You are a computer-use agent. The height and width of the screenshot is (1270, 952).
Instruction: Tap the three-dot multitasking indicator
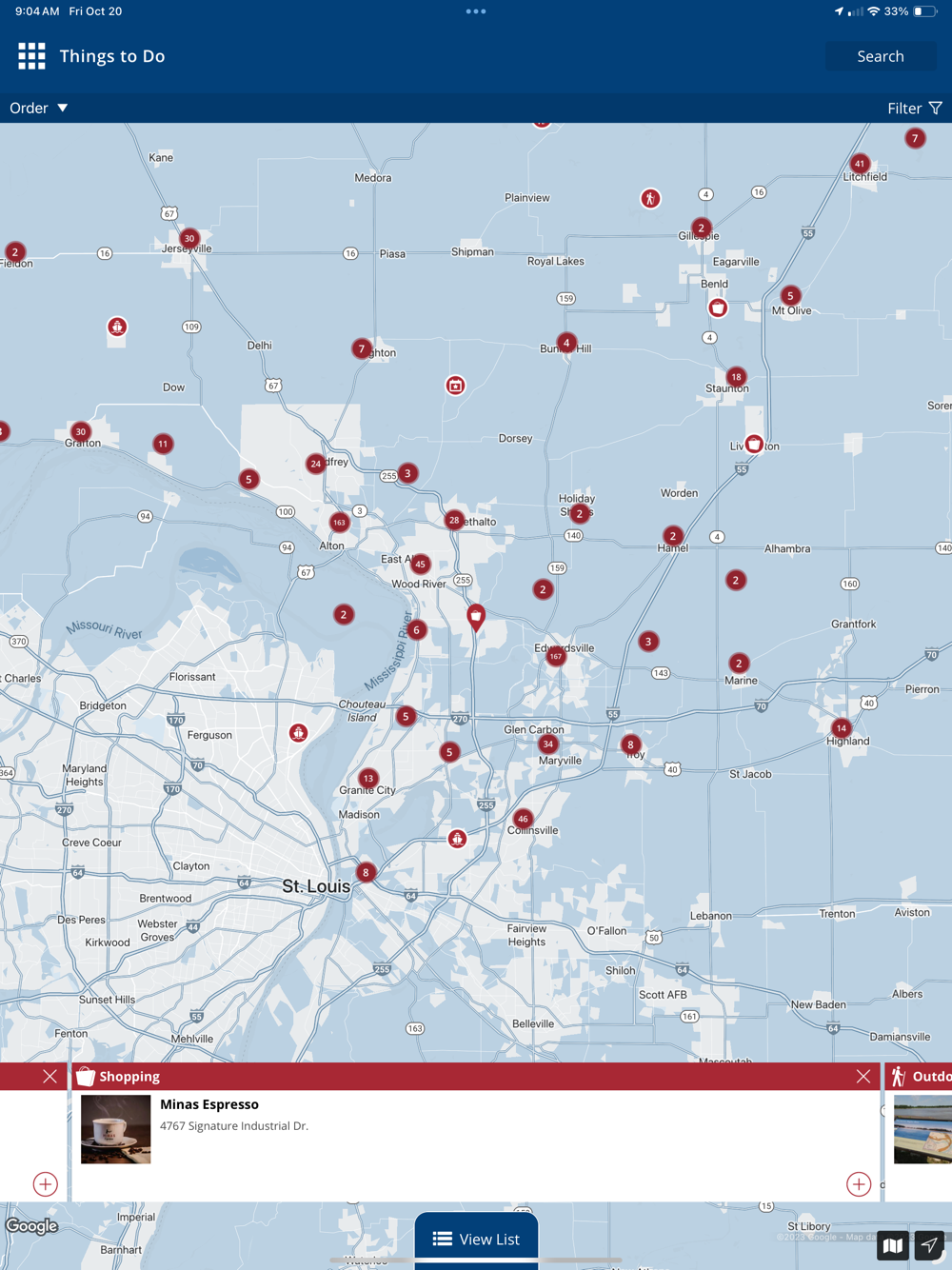click(x=476, y=11)
